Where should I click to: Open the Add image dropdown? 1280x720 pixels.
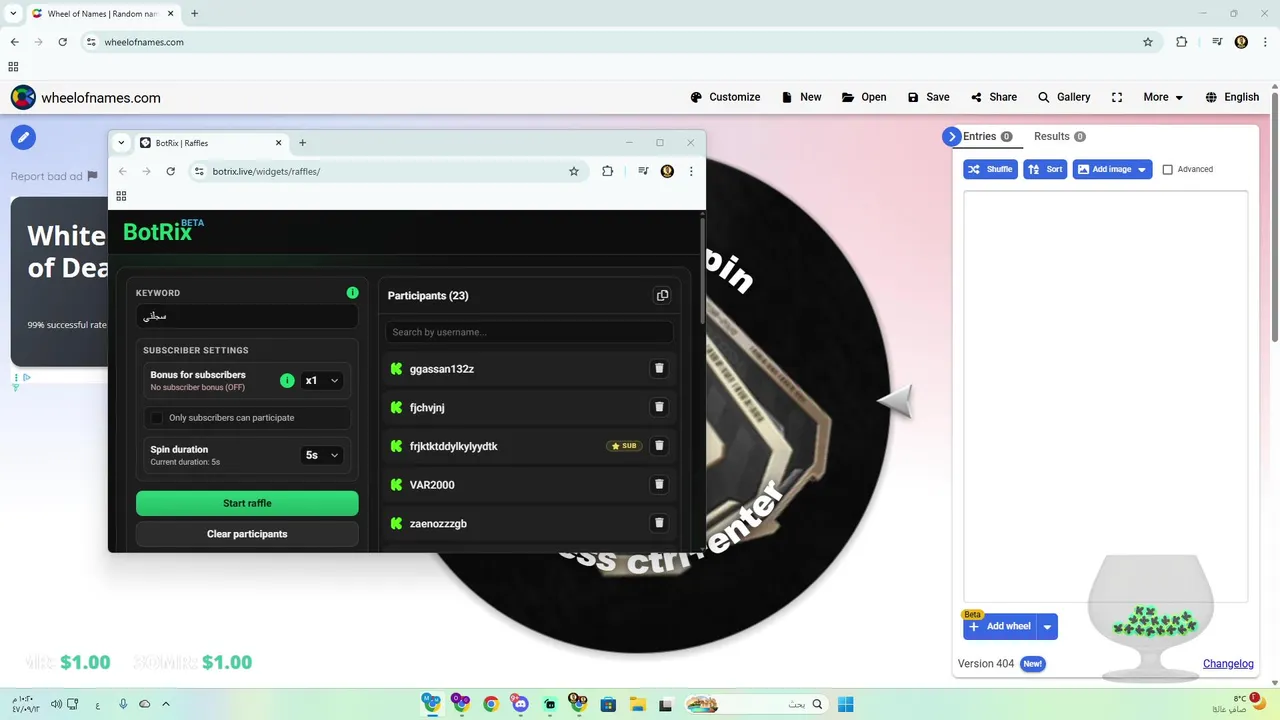[x=1112, y=169]
